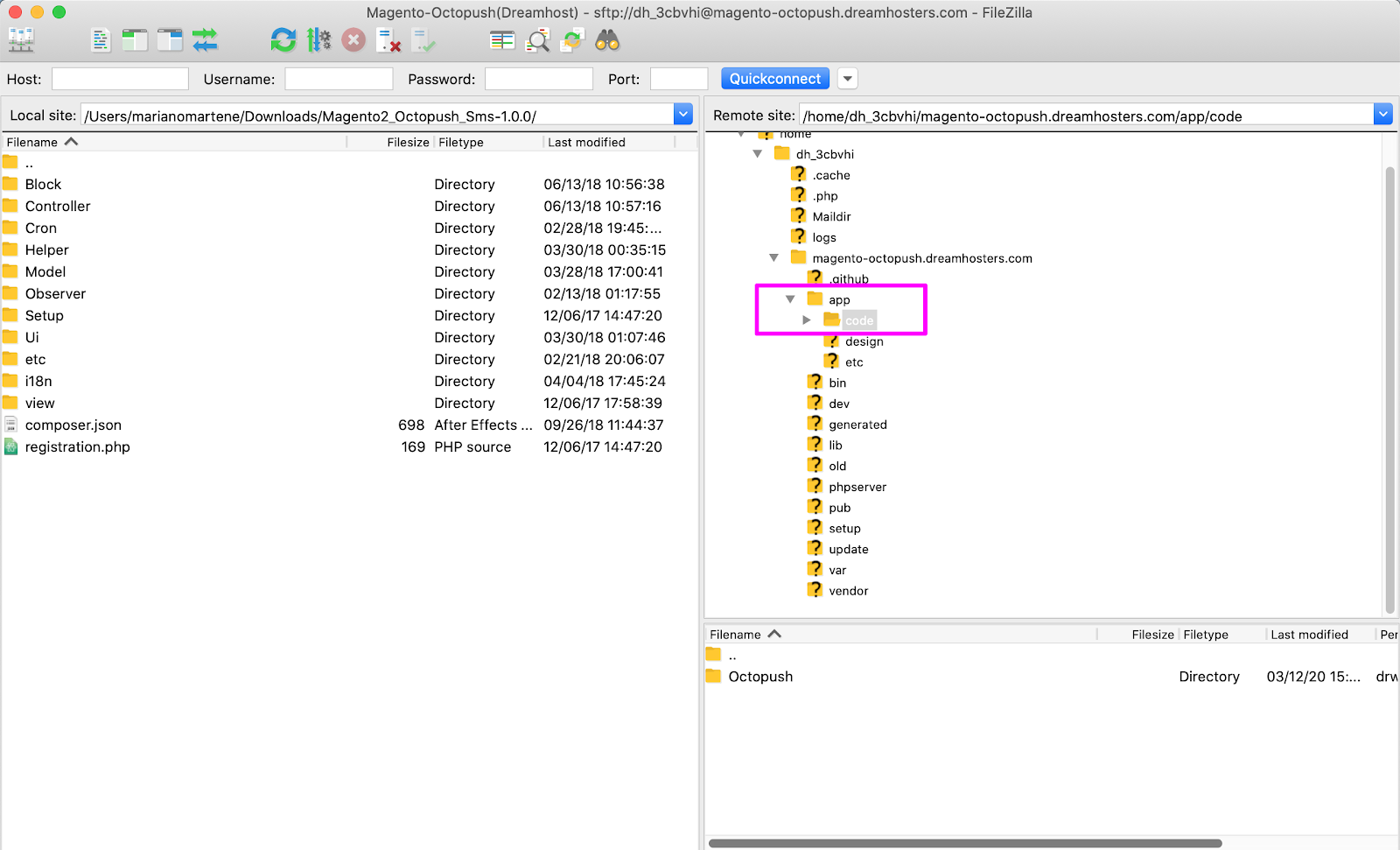Collapse the magento-octopush.dreamhosters.com tree node
Image resolution: width=1400 pixels, height=850 pixels.
coord(774,258)
